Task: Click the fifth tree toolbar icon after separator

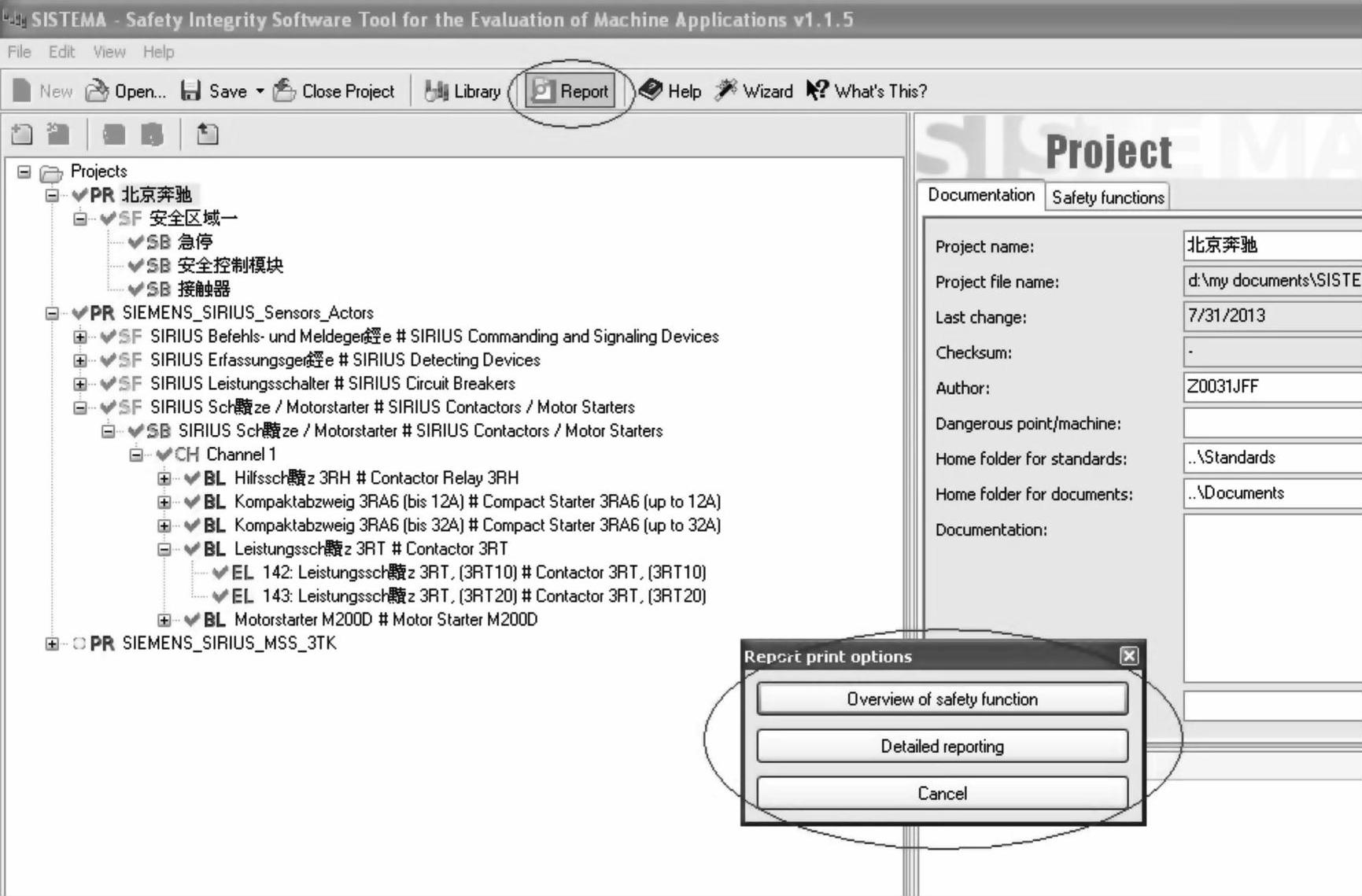Action: click(208, 135)
